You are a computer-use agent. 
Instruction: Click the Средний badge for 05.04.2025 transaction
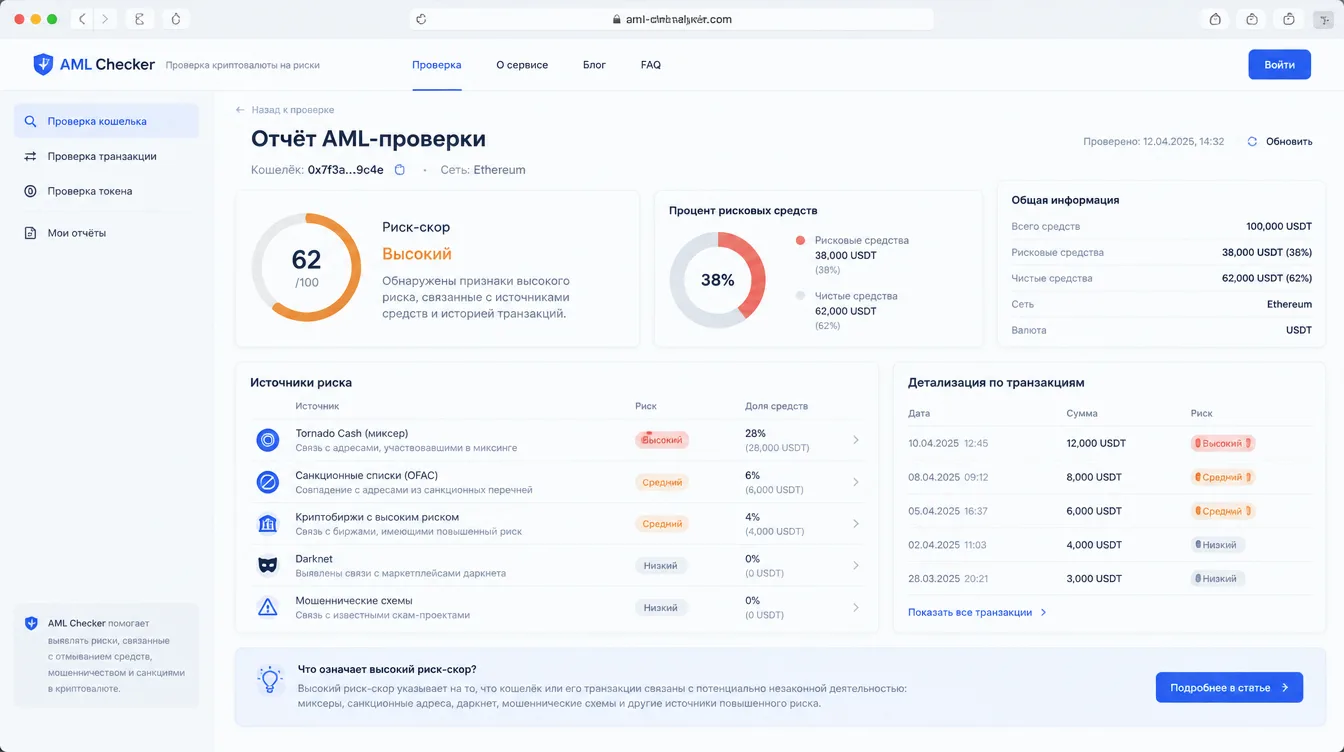pos(1222,511)
